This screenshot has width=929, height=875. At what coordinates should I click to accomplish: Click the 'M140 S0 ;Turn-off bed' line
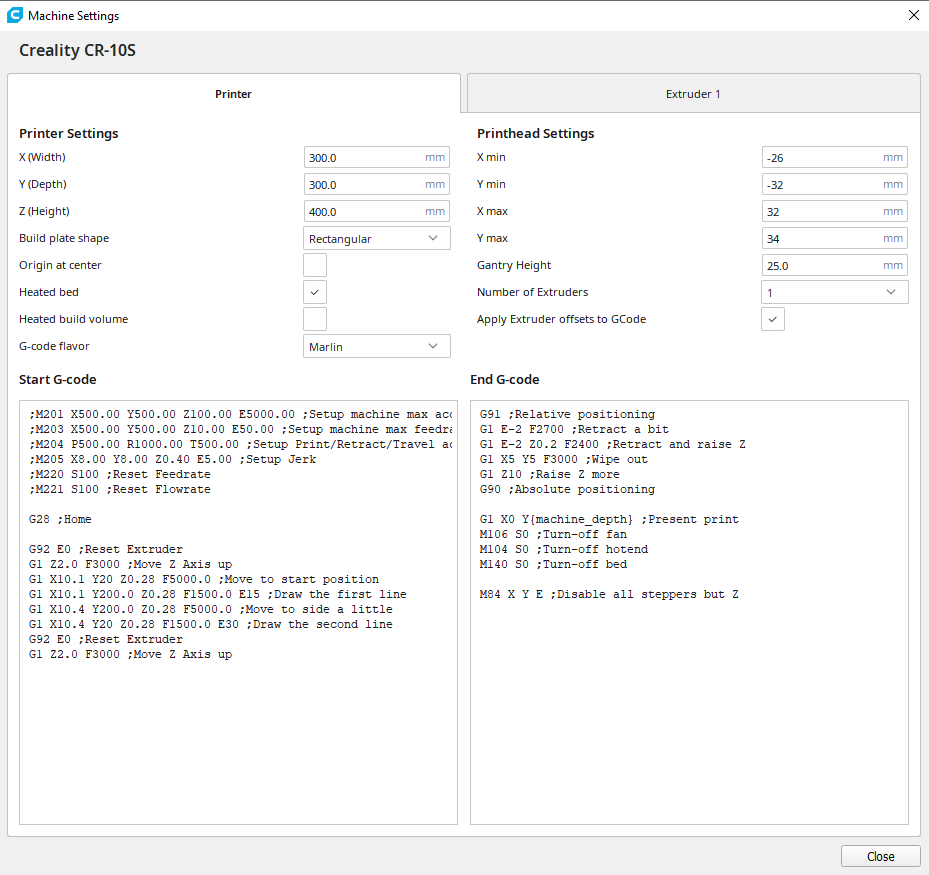553,564
